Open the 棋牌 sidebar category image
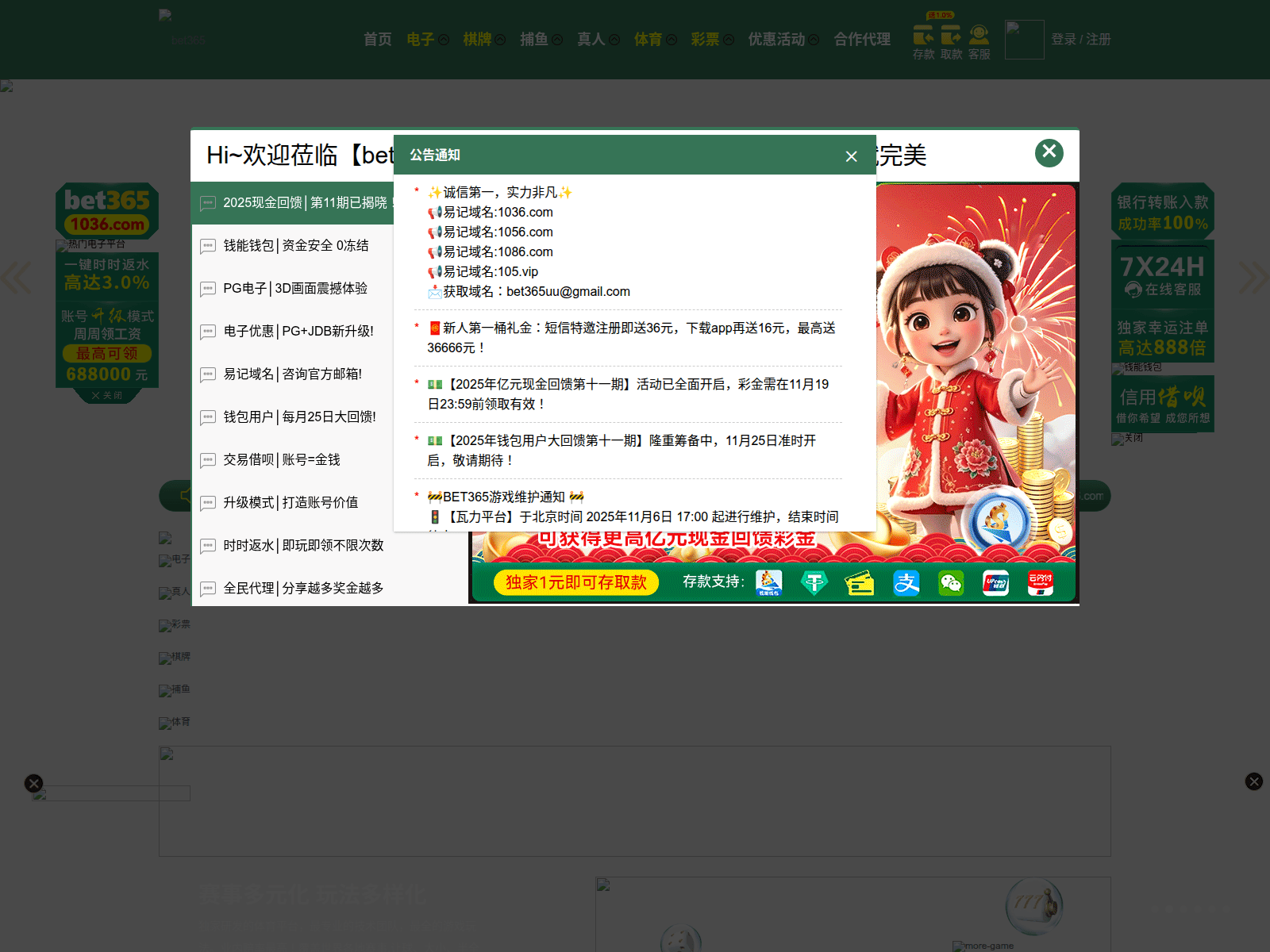This screenshot has width=1270, height=952. (175, 658)
